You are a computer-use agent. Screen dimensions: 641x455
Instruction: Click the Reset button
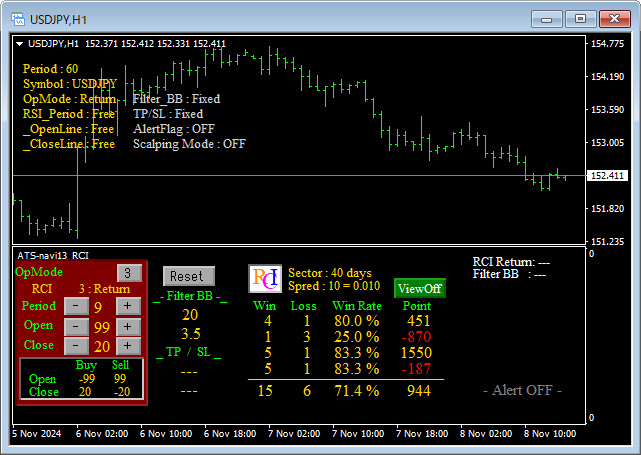click(188, 276)
